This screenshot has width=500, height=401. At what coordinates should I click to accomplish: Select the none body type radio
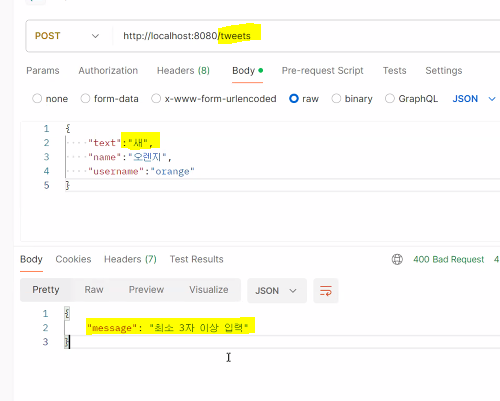(x=37, y=99)
